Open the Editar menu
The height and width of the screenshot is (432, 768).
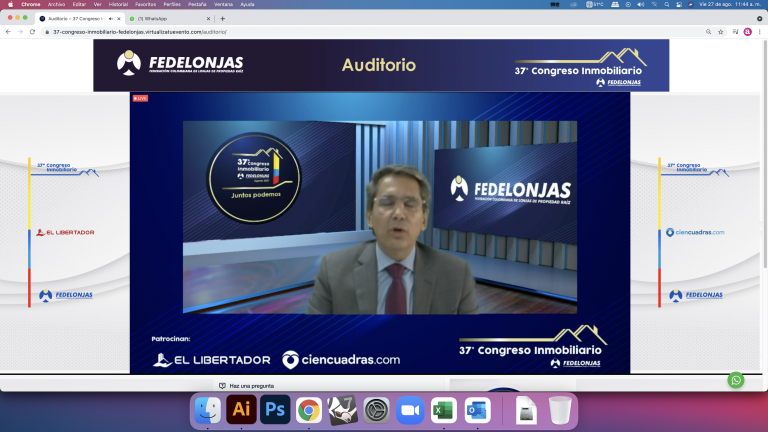(x=79, y=4)
